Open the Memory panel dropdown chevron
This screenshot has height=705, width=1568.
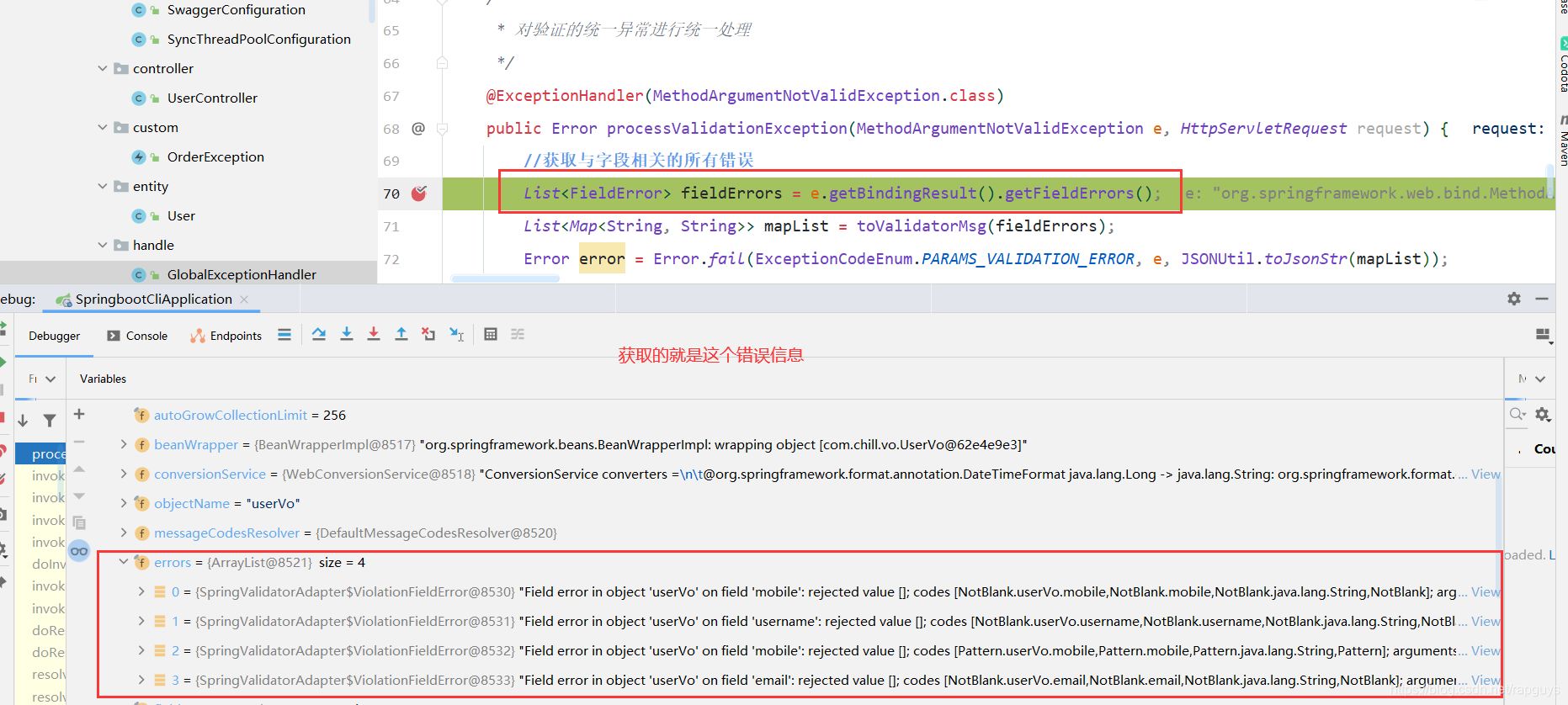[1540, 379]
